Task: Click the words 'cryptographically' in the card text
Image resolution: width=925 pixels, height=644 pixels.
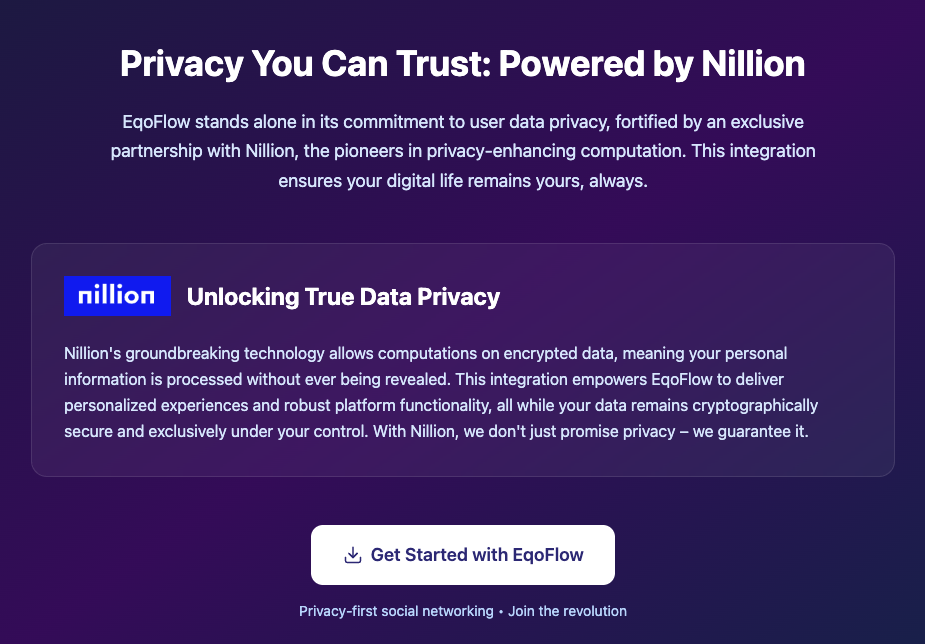Action: [754, 406]
